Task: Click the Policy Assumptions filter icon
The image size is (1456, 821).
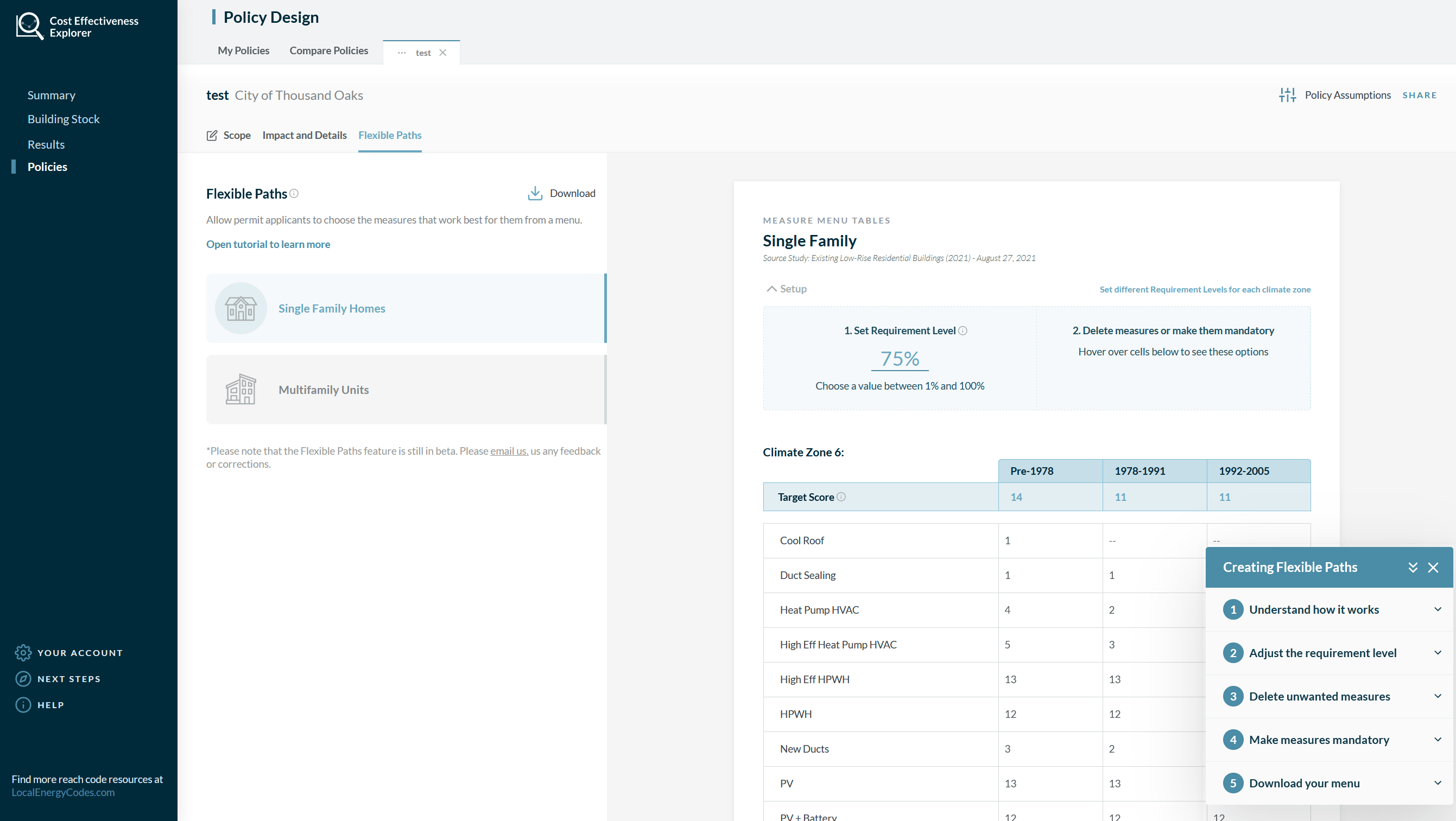Action: (x=1288, y=95)
